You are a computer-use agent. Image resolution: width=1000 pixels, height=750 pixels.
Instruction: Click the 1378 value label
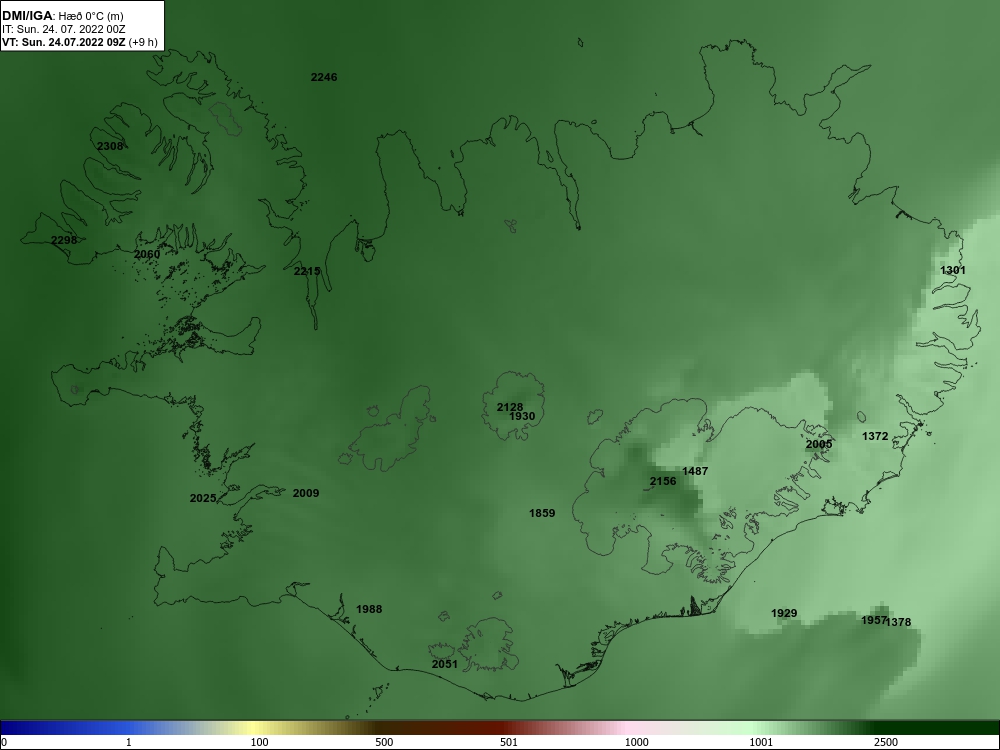click(899, 622)
